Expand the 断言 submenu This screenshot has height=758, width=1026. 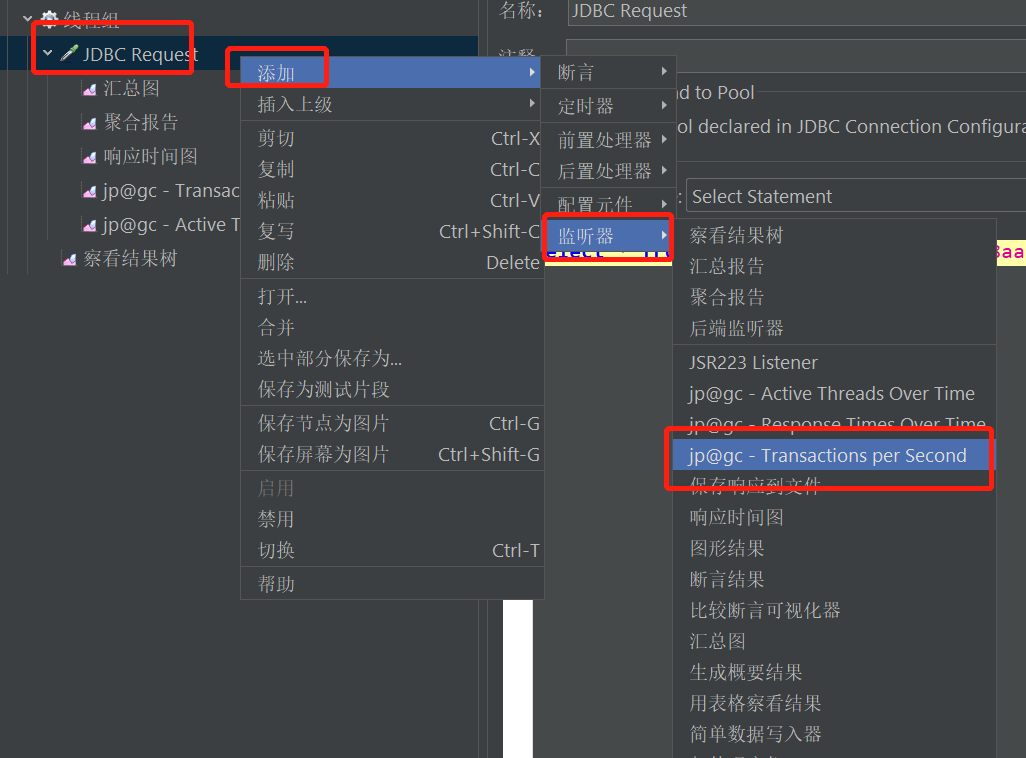tap(608, 72)
